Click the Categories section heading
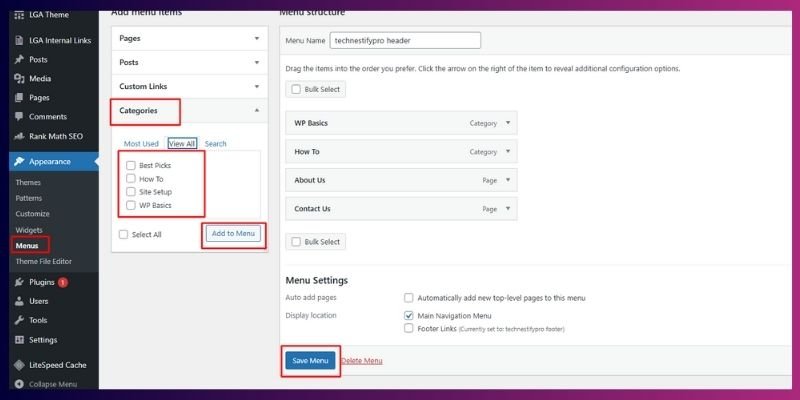 138,110
